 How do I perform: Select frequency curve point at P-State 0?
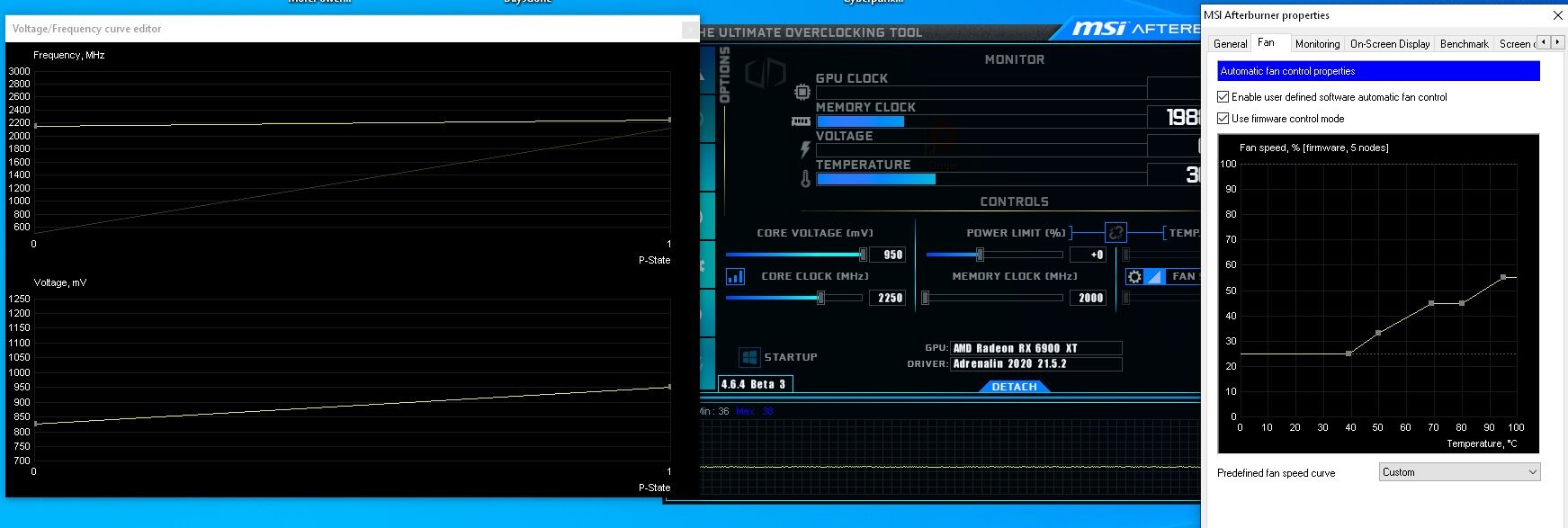35,126
